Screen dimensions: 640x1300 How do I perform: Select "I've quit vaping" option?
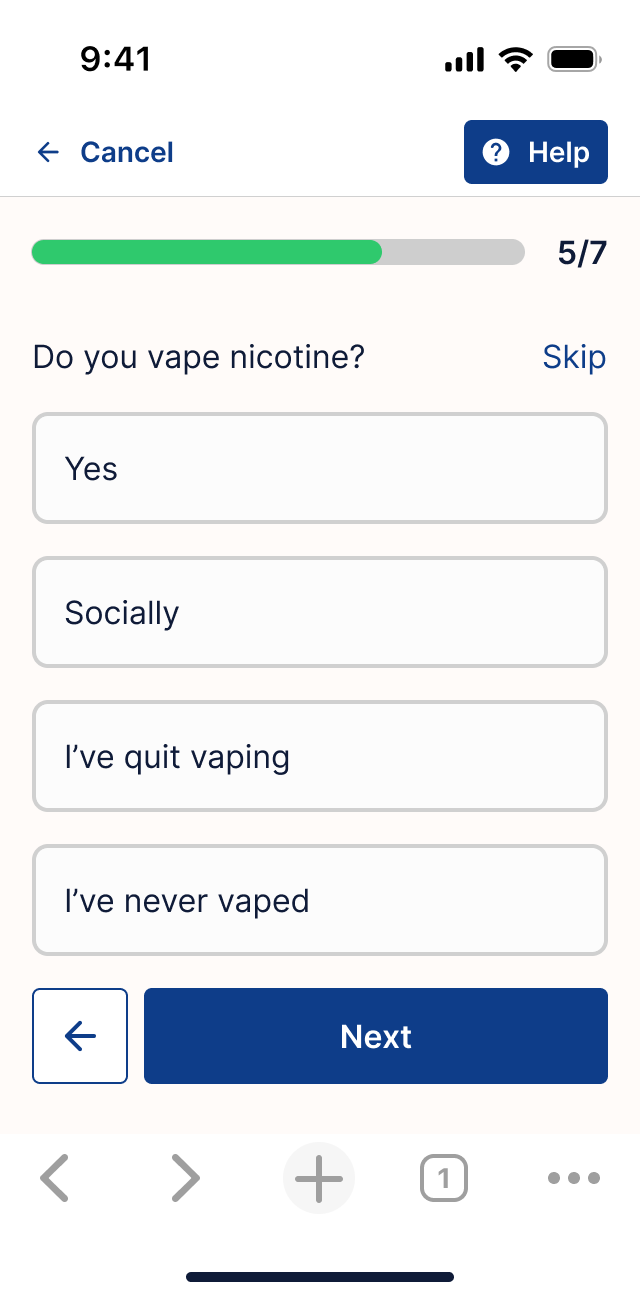(320, 756)
